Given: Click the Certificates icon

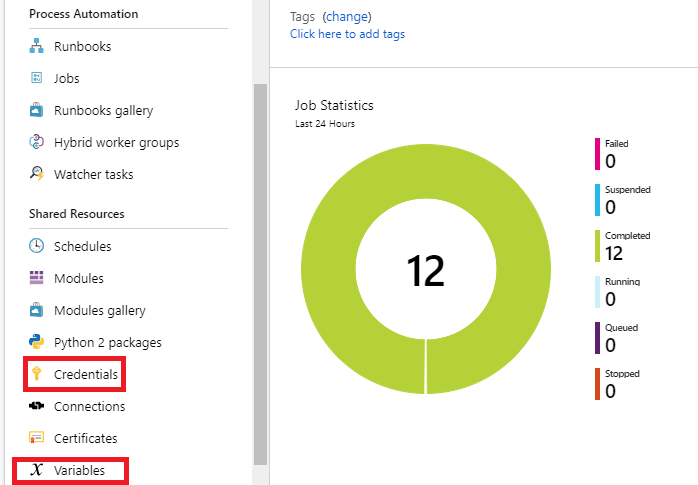Looking at the screenshot, I should [37, 438].
